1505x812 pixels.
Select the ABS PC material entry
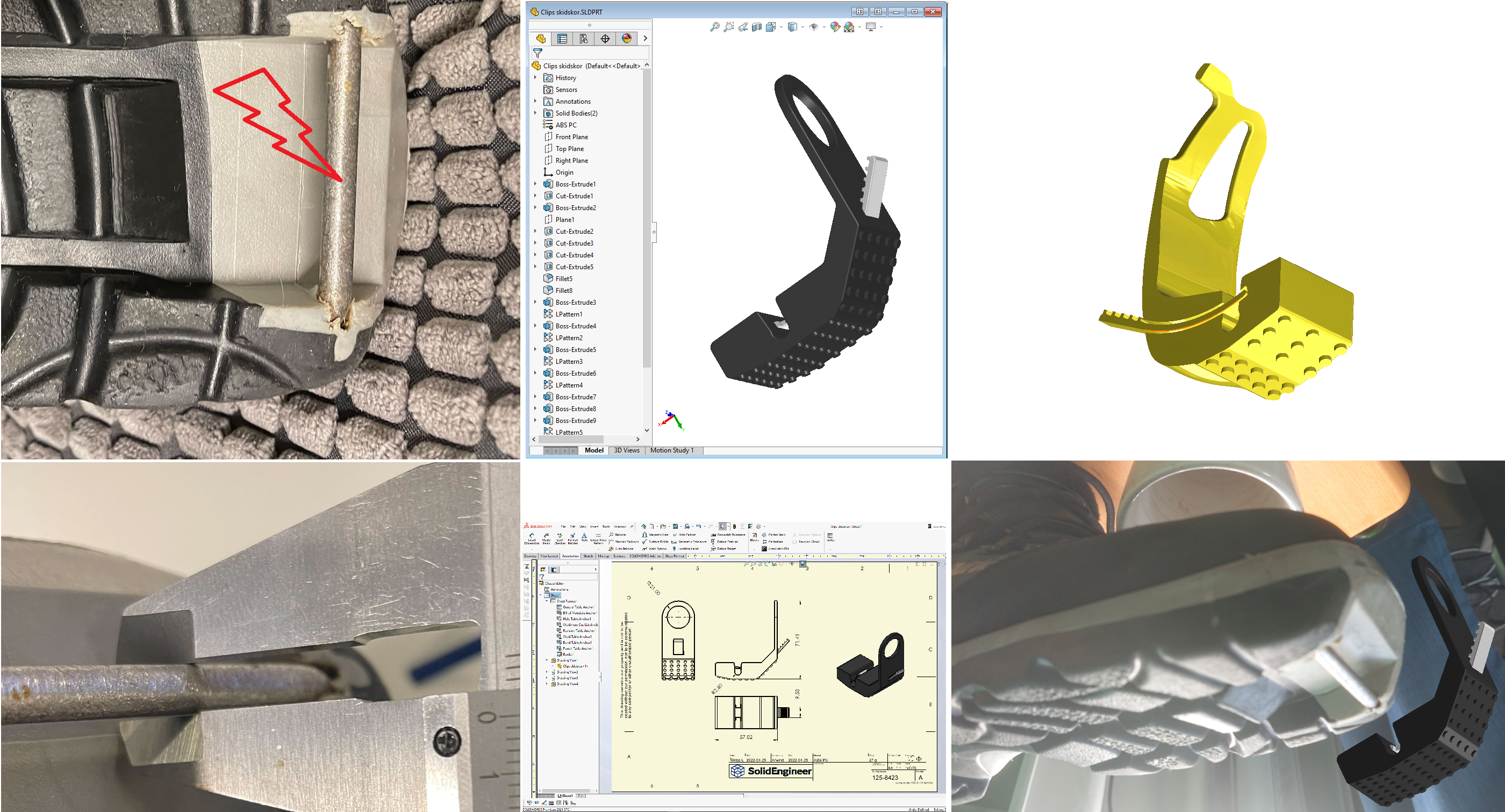click(x=565, y=125)
